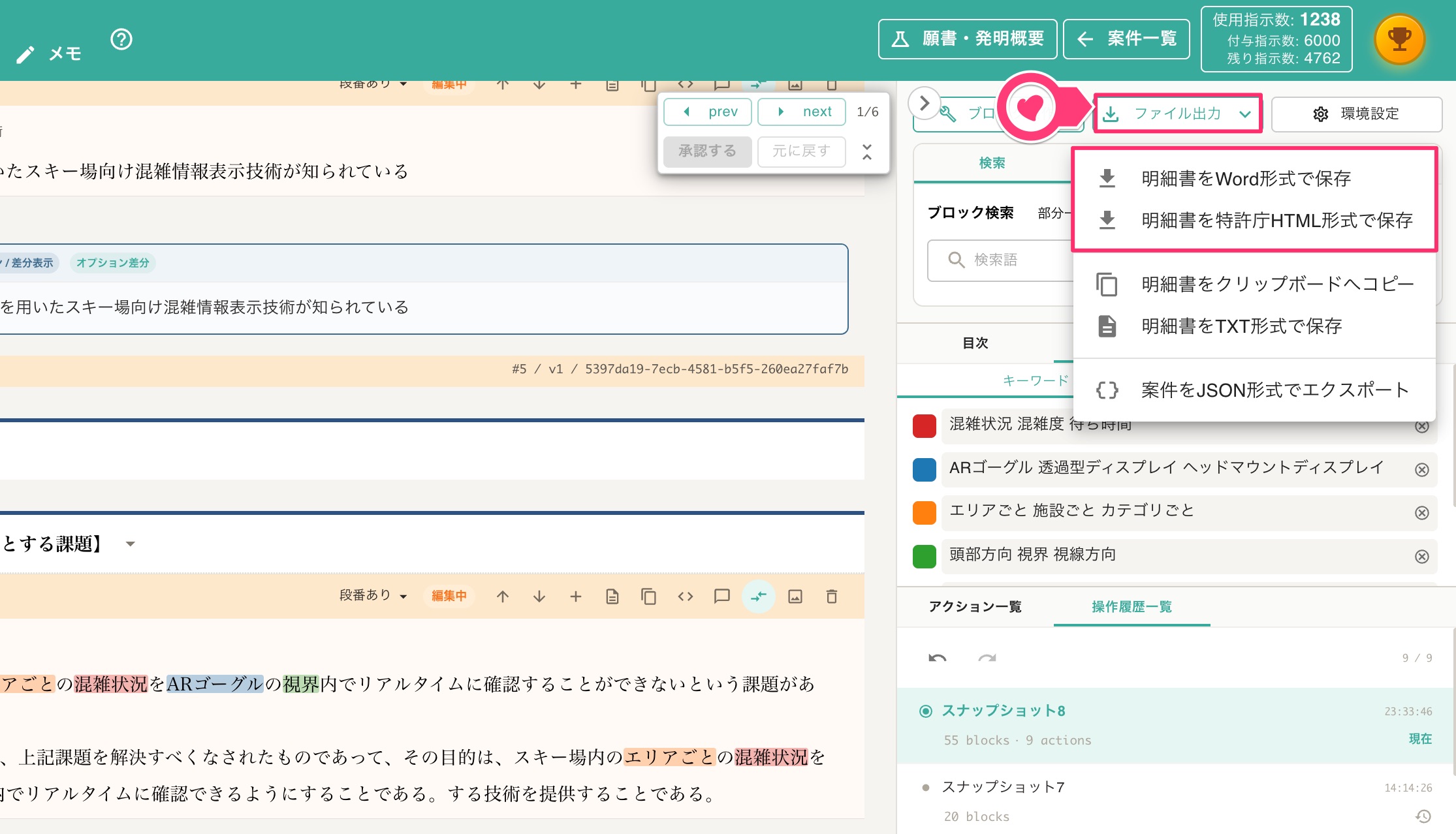This screenshot has width=1456, height=834.
Task: Go to prev diff
Action: (708, 112)
